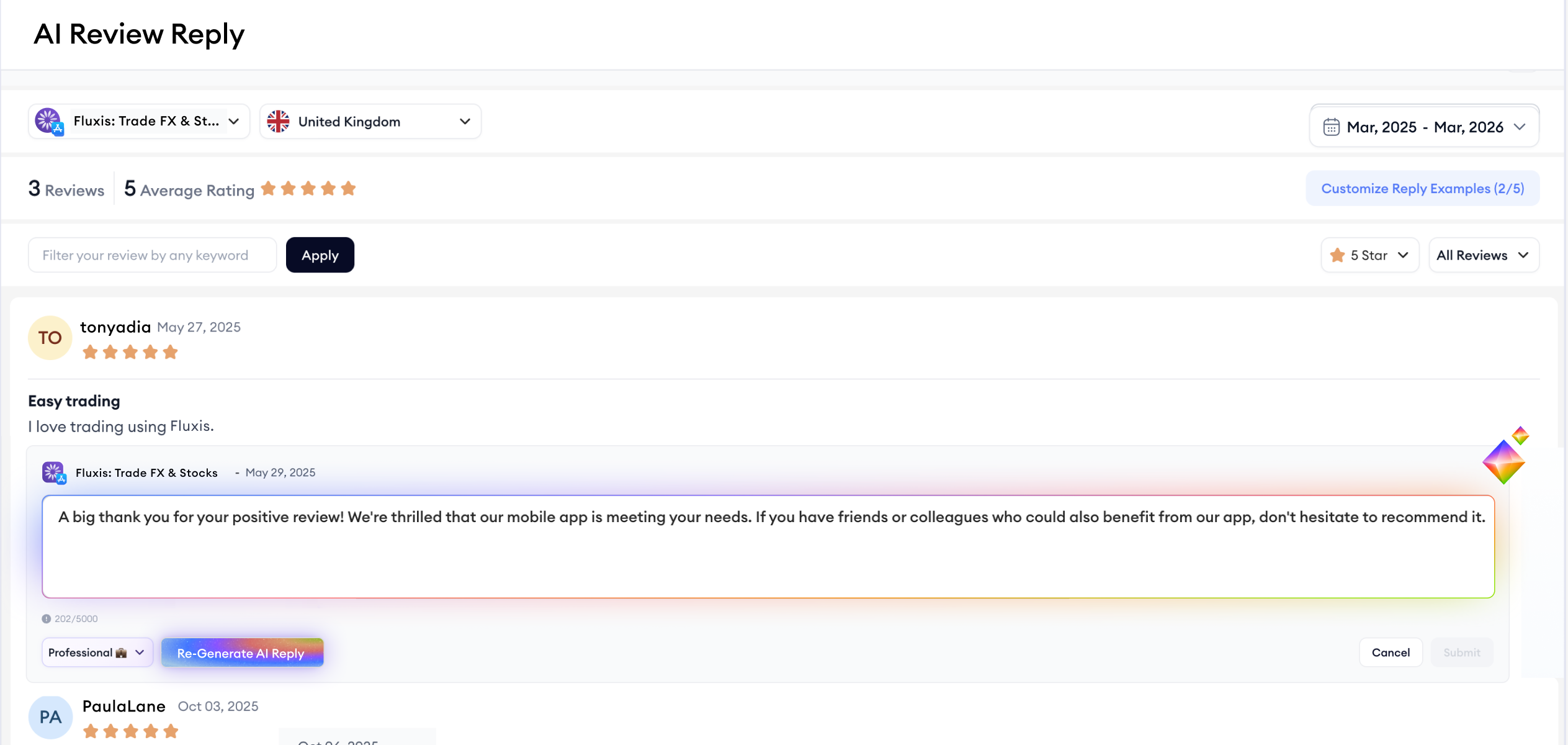Click the star icon in 5 Star filter
This screenshot has height=745, width=1568.
click(1337, 255)
